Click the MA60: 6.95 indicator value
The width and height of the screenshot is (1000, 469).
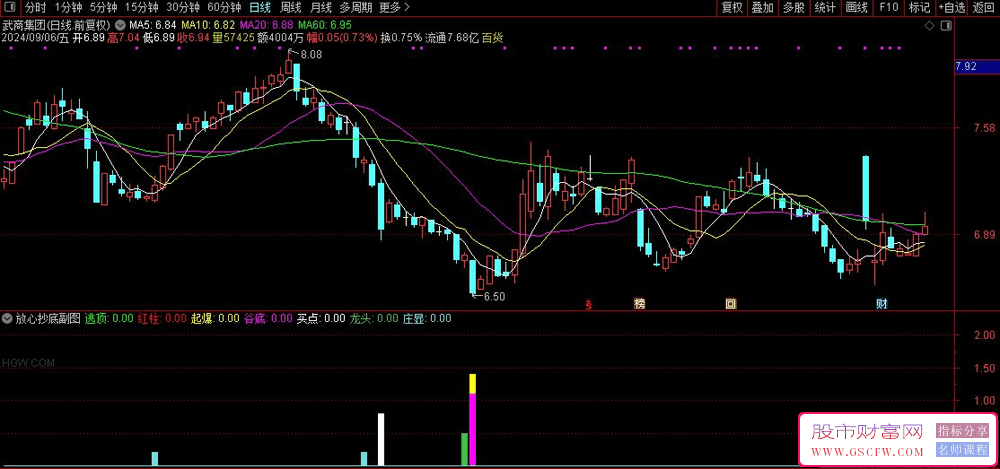[325, 25]
